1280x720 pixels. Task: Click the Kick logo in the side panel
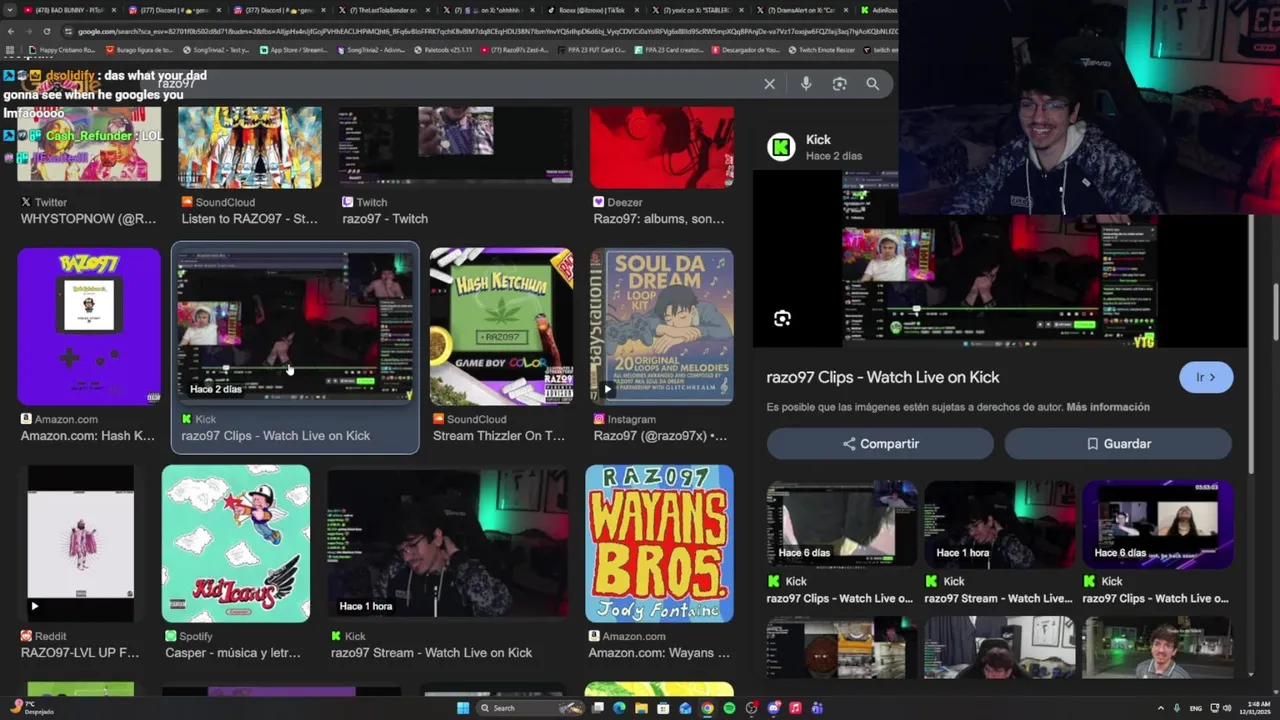pos(781,147)
